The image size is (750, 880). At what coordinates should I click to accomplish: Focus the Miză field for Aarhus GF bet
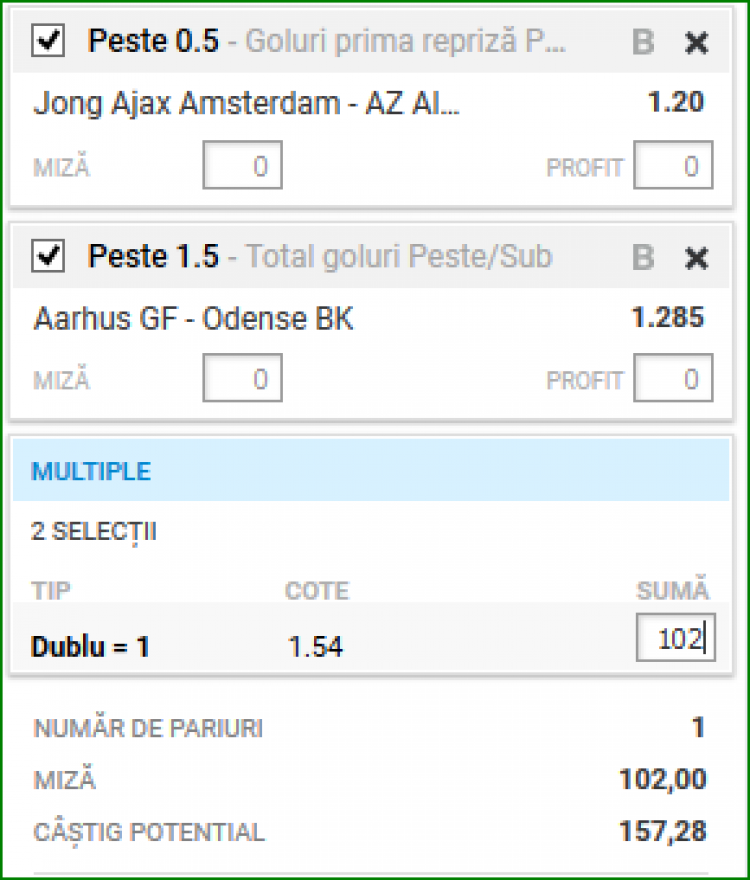point(242,379)
